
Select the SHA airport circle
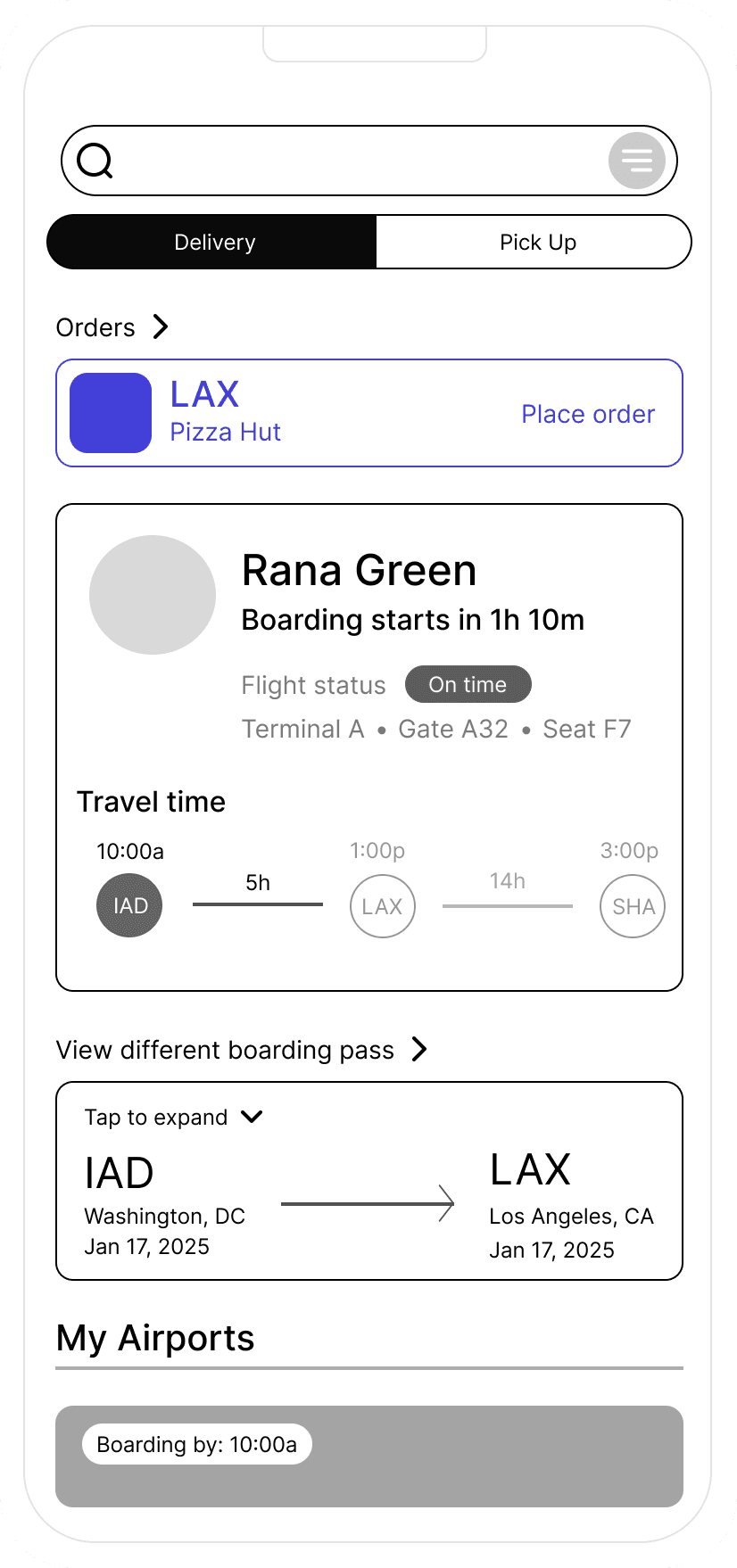tap(633, 906)
